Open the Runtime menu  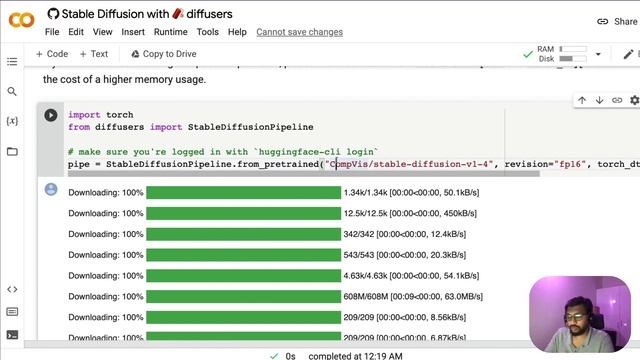171,32
